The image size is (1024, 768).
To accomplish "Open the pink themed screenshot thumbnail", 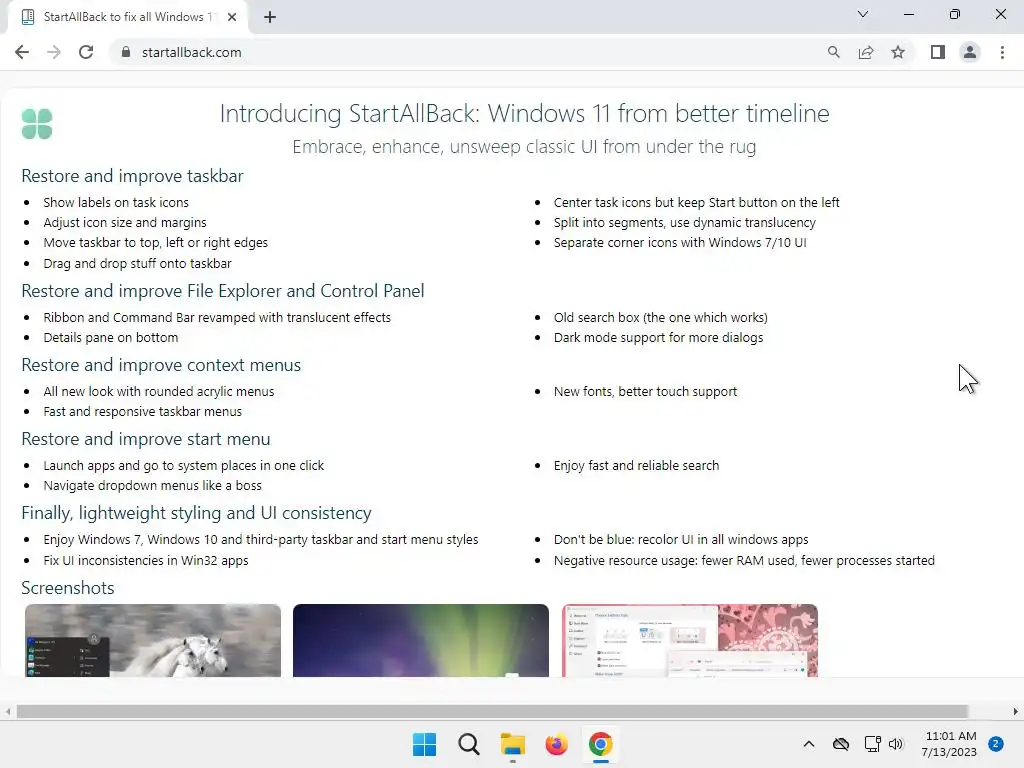I will [x=690, y=640].
